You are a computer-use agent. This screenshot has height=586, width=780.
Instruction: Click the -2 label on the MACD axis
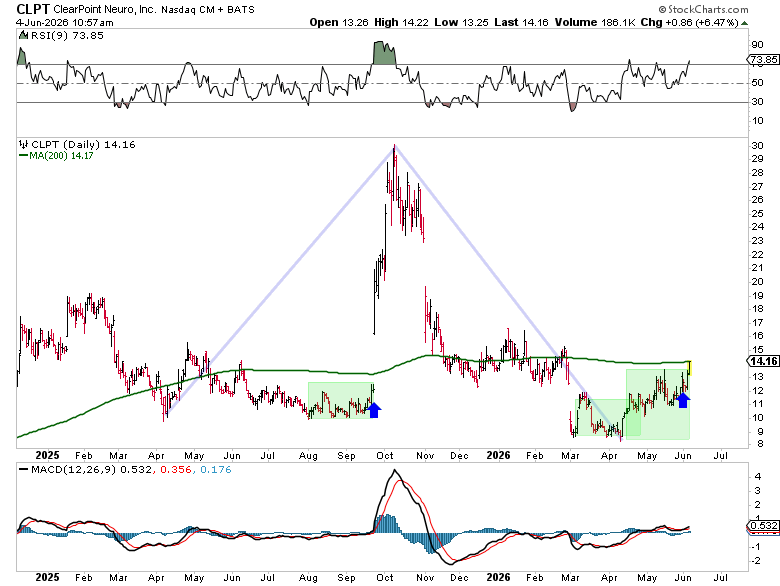coord(756,561)
